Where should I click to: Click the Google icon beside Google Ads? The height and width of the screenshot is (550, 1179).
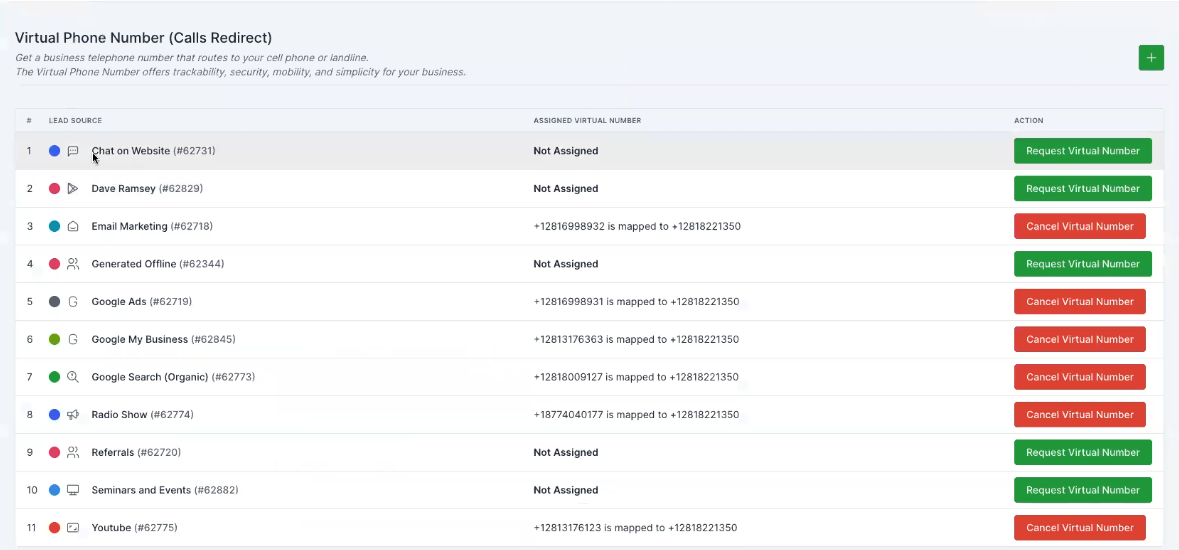[x=73, y=302]
